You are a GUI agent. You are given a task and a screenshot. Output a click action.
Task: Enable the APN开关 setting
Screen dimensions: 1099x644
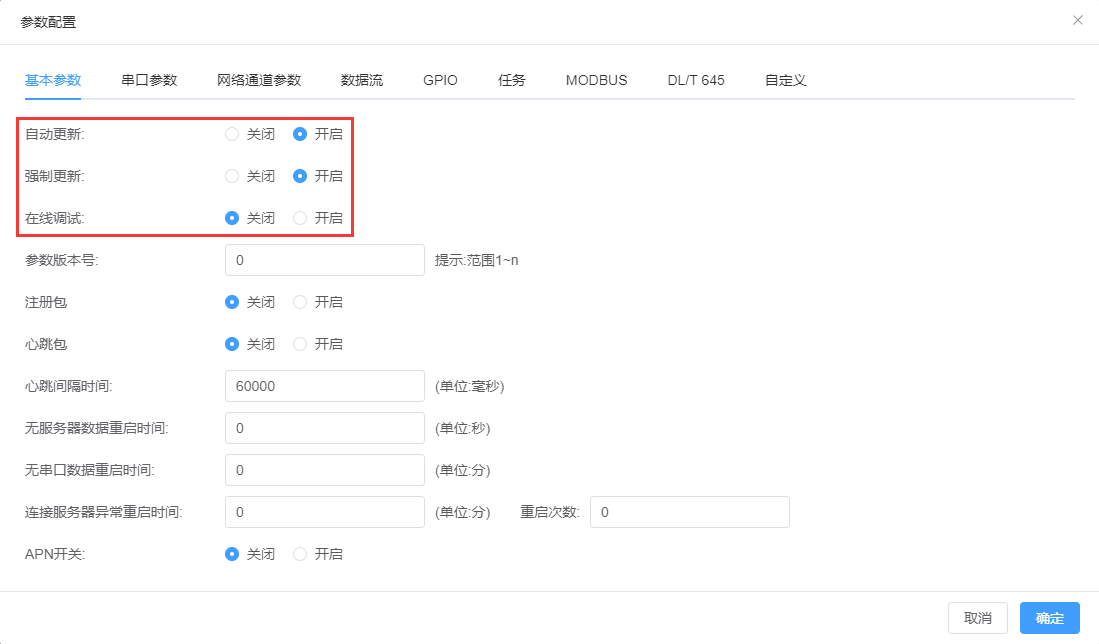tap(299, 554)
